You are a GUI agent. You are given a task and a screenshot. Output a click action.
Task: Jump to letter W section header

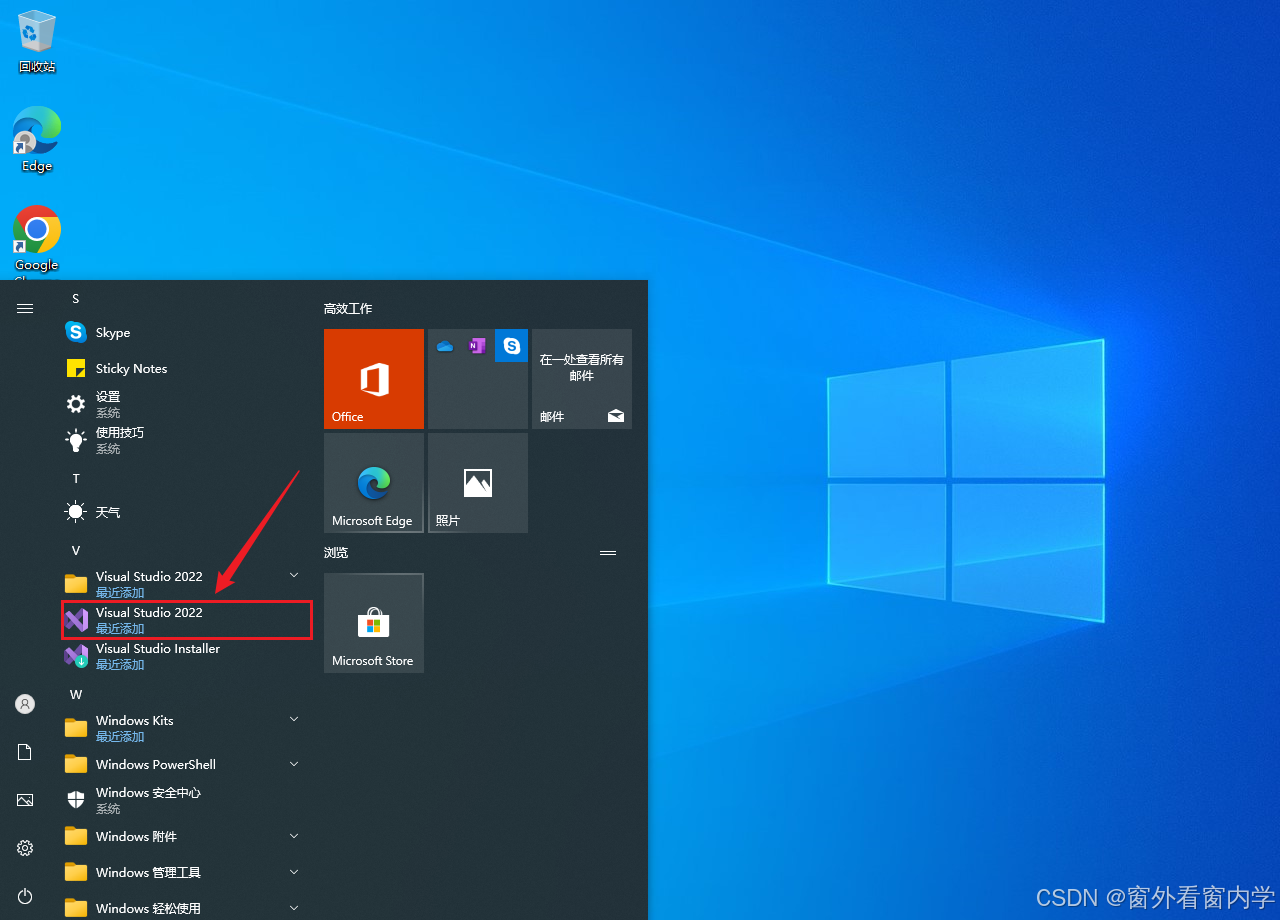(75, 694)
